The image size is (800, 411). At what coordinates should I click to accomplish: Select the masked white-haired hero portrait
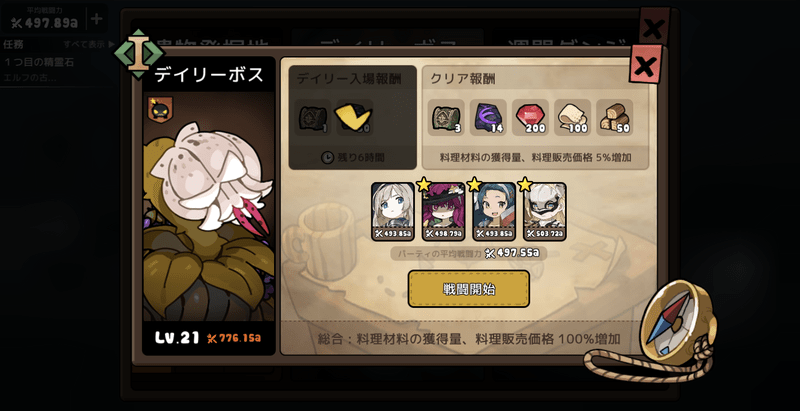(544, 211)
